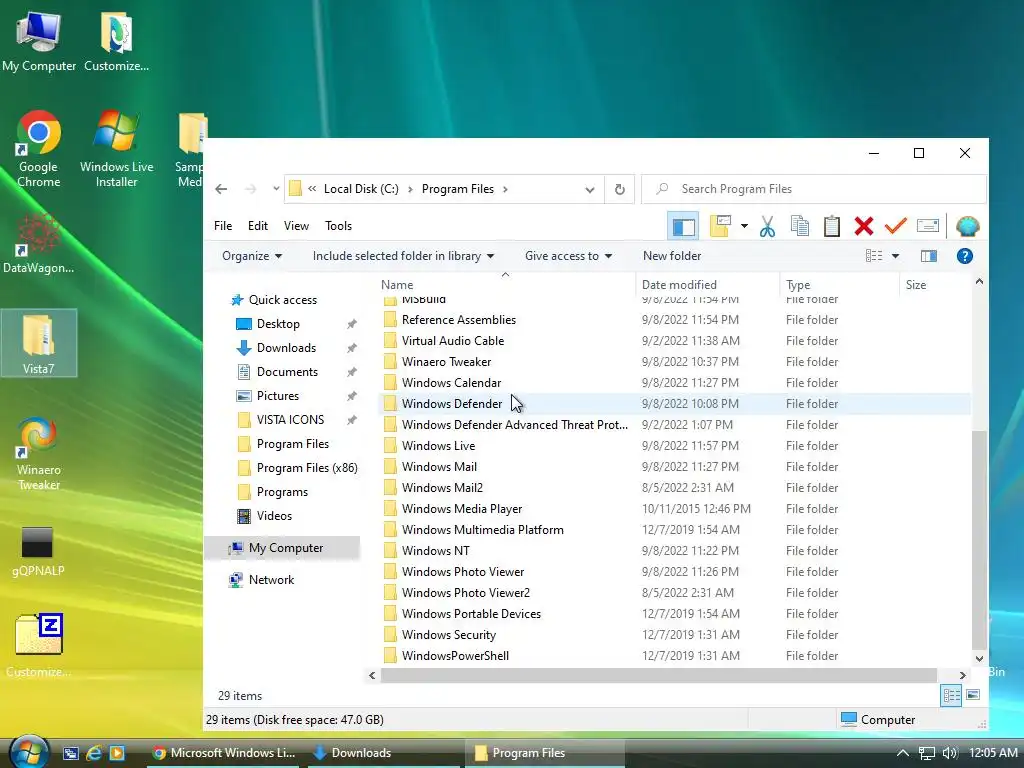Click the horizontal scrollbar right arrow
This screenshot has width=1024, height=768.
pyautogui.click(x=962, y=675)
